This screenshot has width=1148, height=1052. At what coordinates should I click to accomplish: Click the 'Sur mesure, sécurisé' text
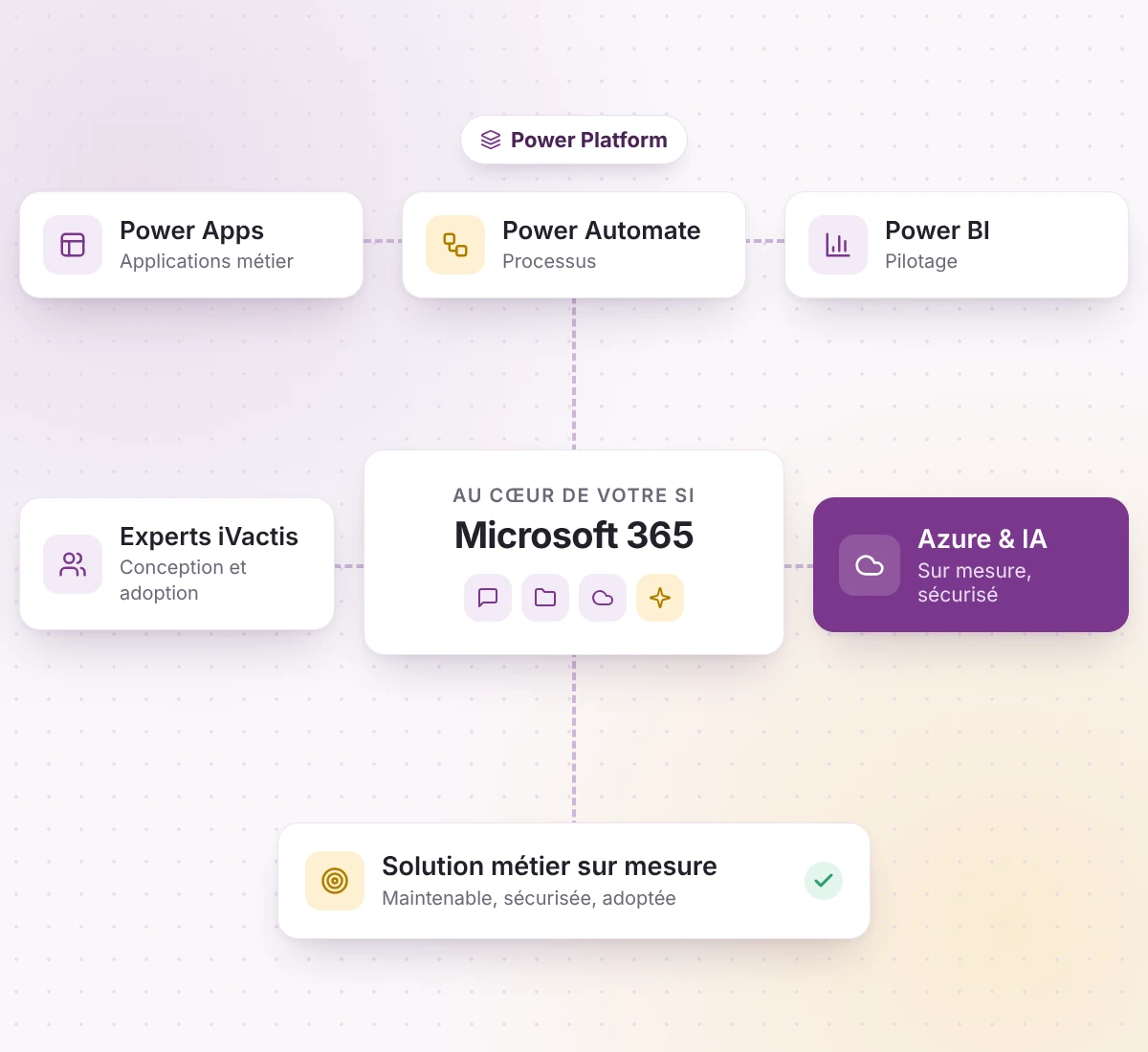pos(974,582)
